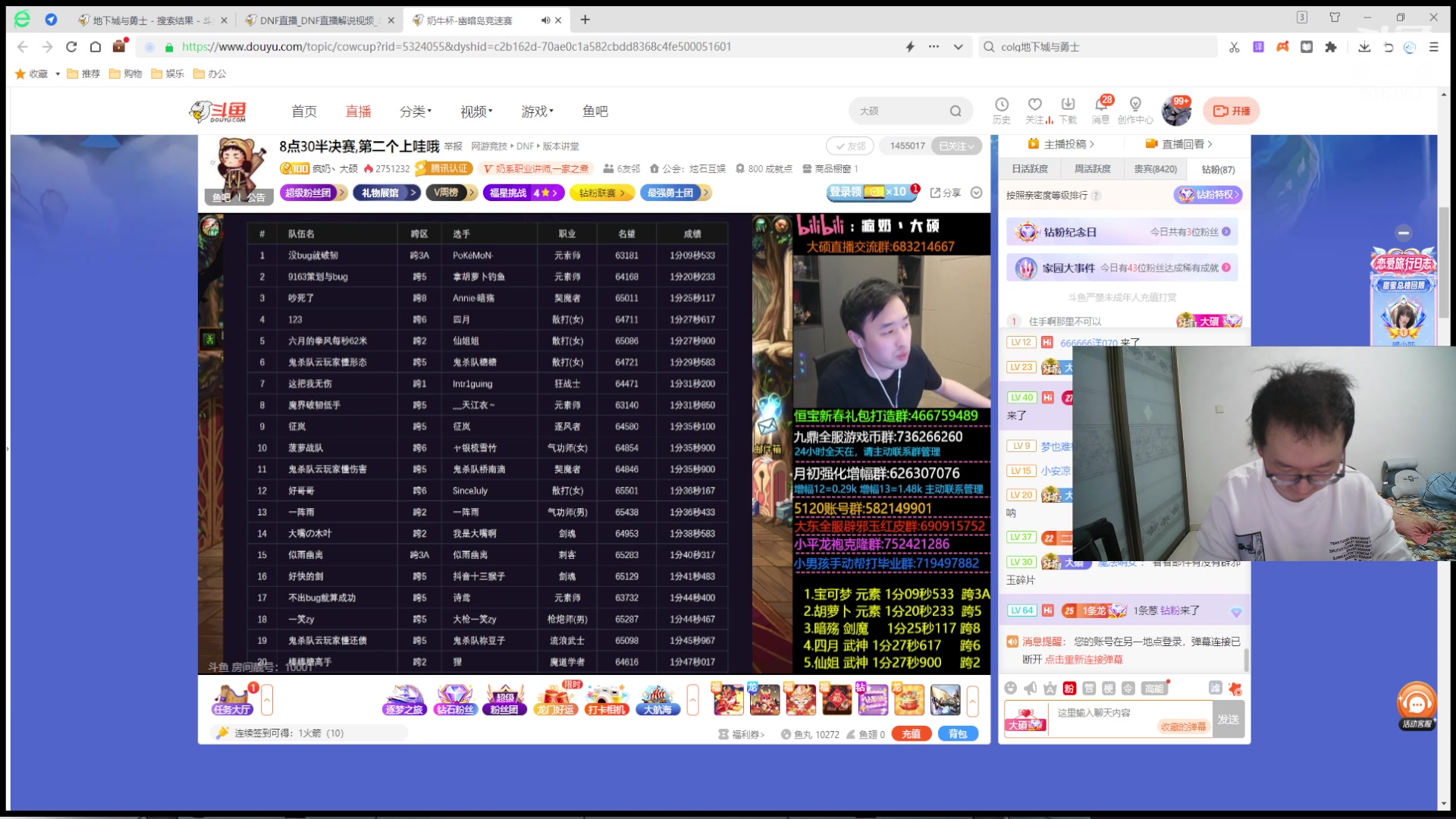Open the 超级粉丝团 activity icon in the gift bar

coord(505,699)
